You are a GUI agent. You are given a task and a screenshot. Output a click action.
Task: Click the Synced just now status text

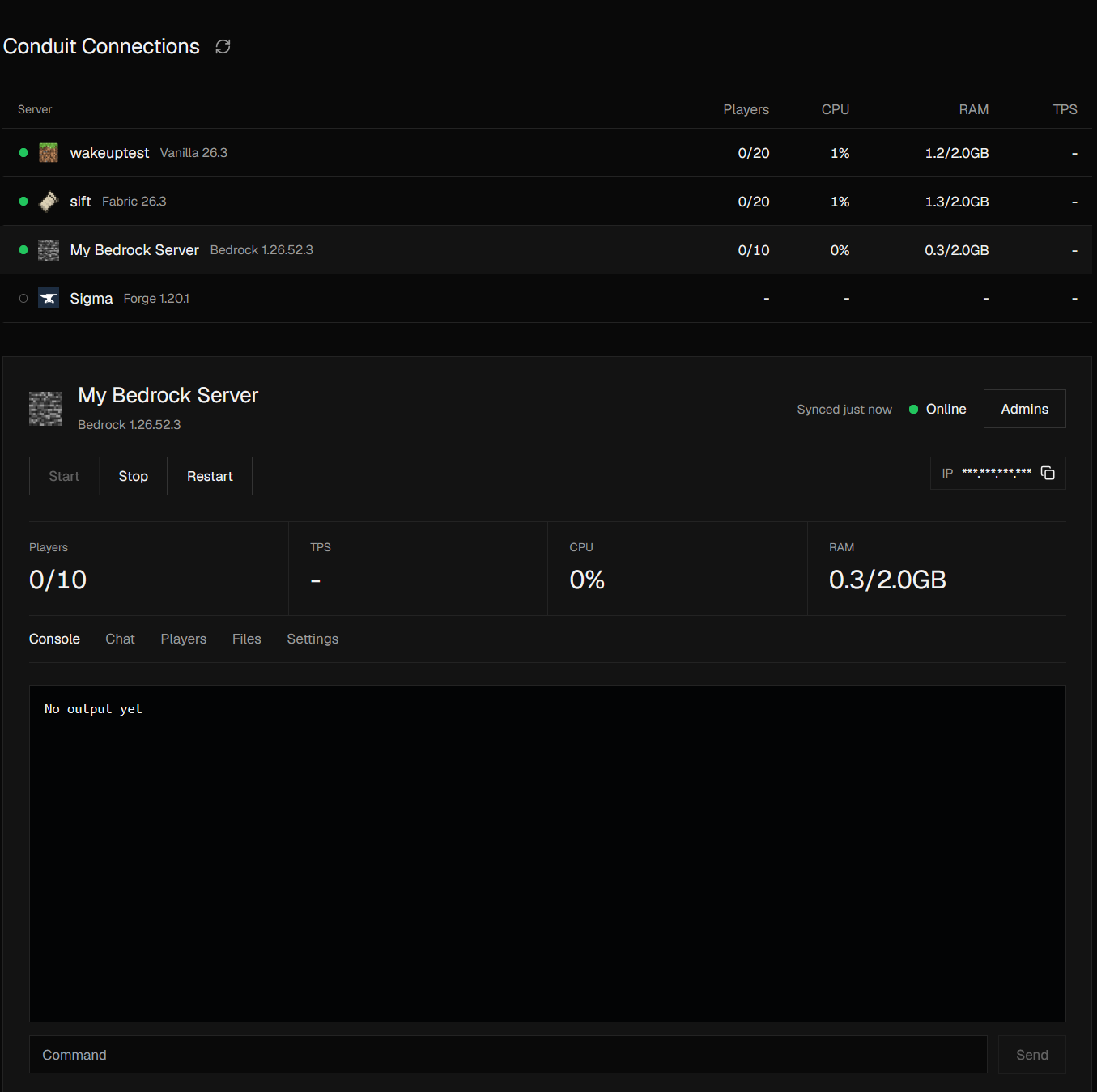[x=844, y=410]
